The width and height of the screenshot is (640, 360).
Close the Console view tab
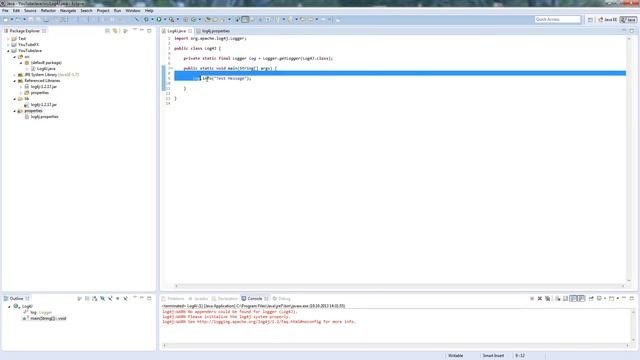coord(266,299)
